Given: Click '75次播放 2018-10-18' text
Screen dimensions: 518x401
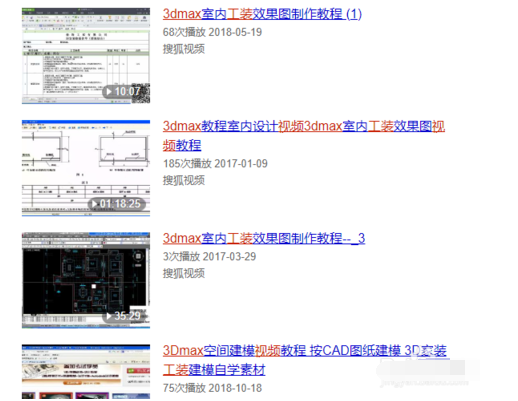Looking at the screenshot, I should (212, 388).
